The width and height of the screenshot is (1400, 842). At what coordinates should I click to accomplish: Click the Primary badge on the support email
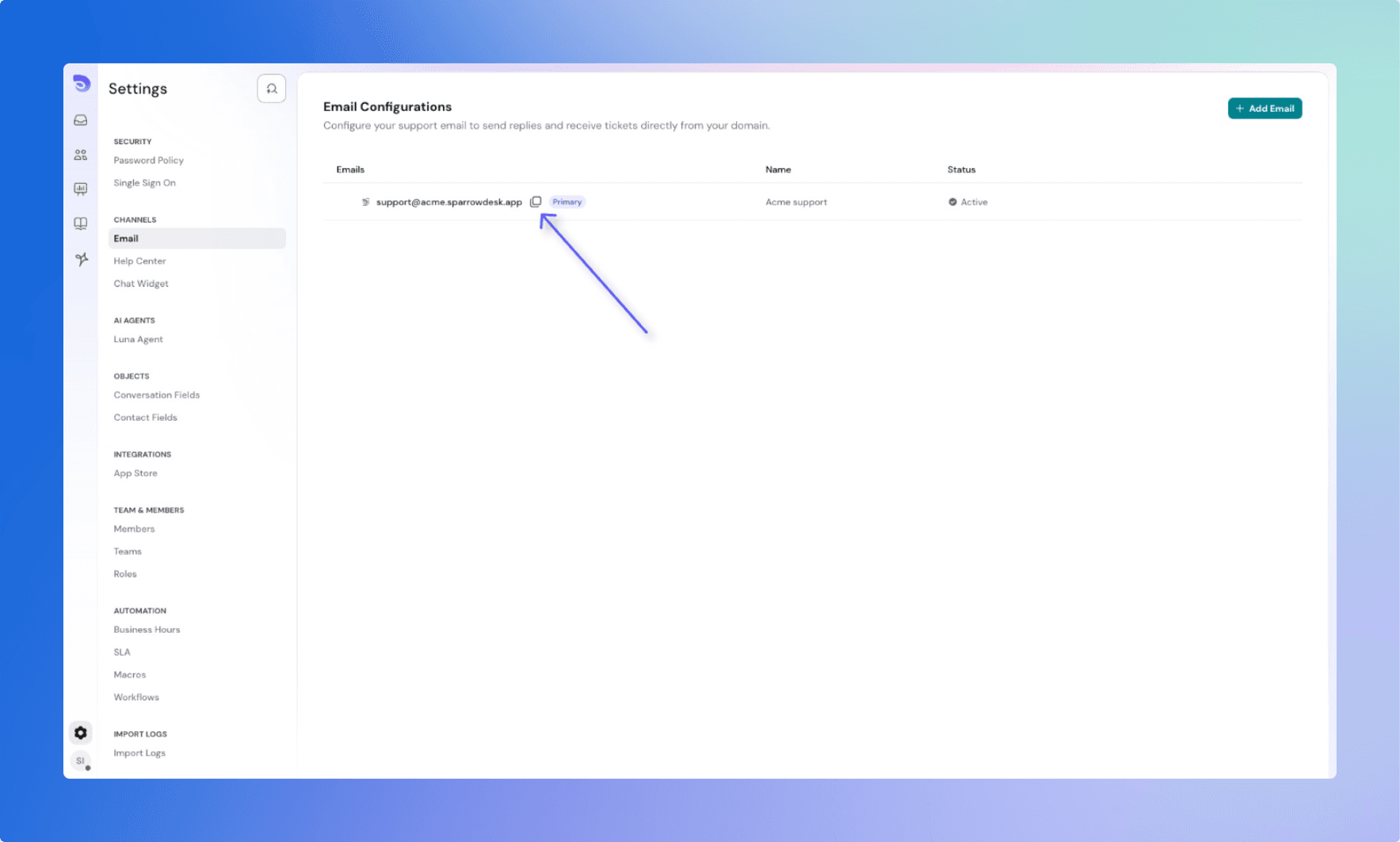tap(566, 201)
